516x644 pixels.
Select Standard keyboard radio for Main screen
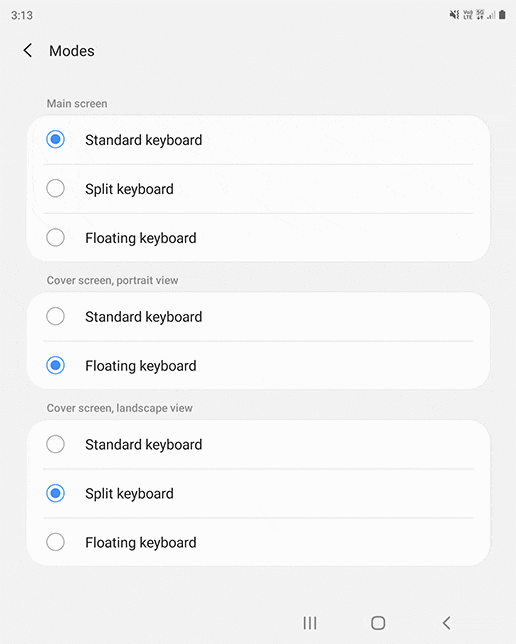(x=55, y=139)
